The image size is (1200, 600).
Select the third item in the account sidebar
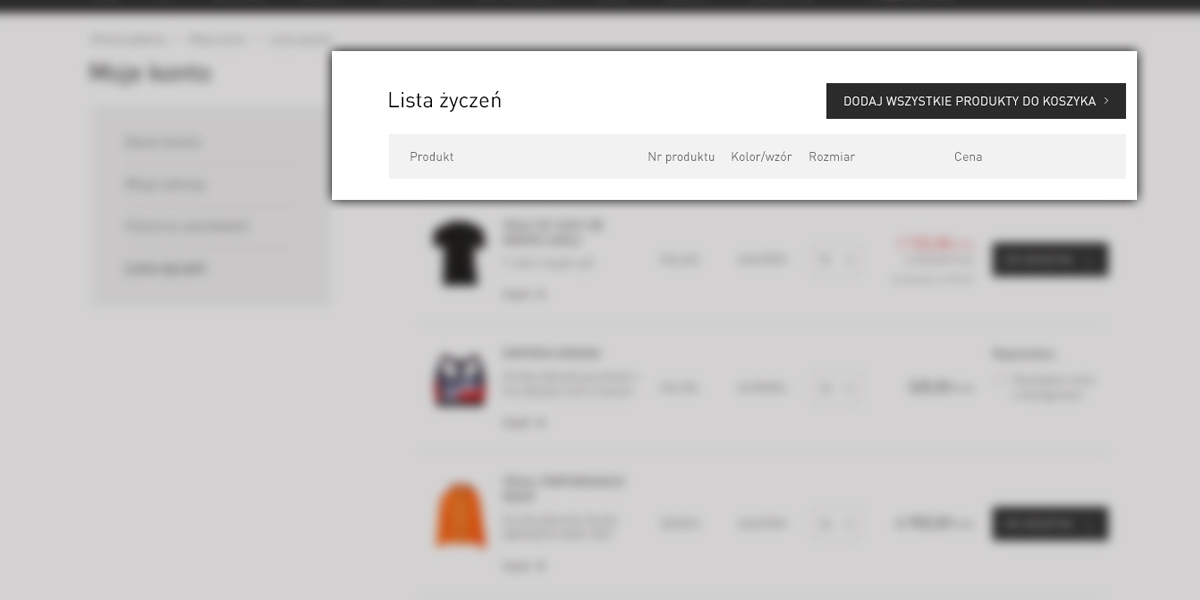(187, 227)
